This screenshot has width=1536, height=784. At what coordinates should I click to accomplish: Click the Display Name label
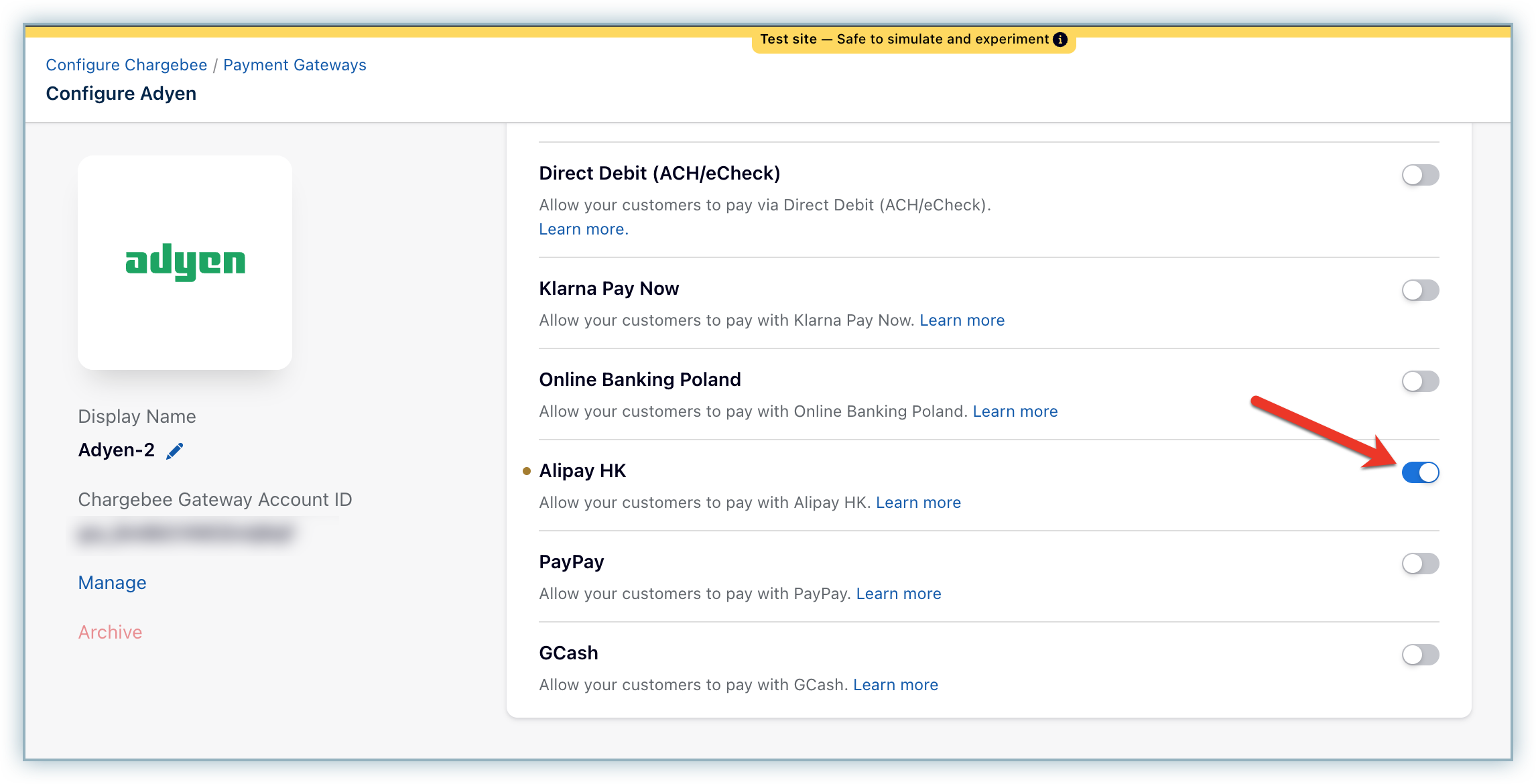pos(137,417)
